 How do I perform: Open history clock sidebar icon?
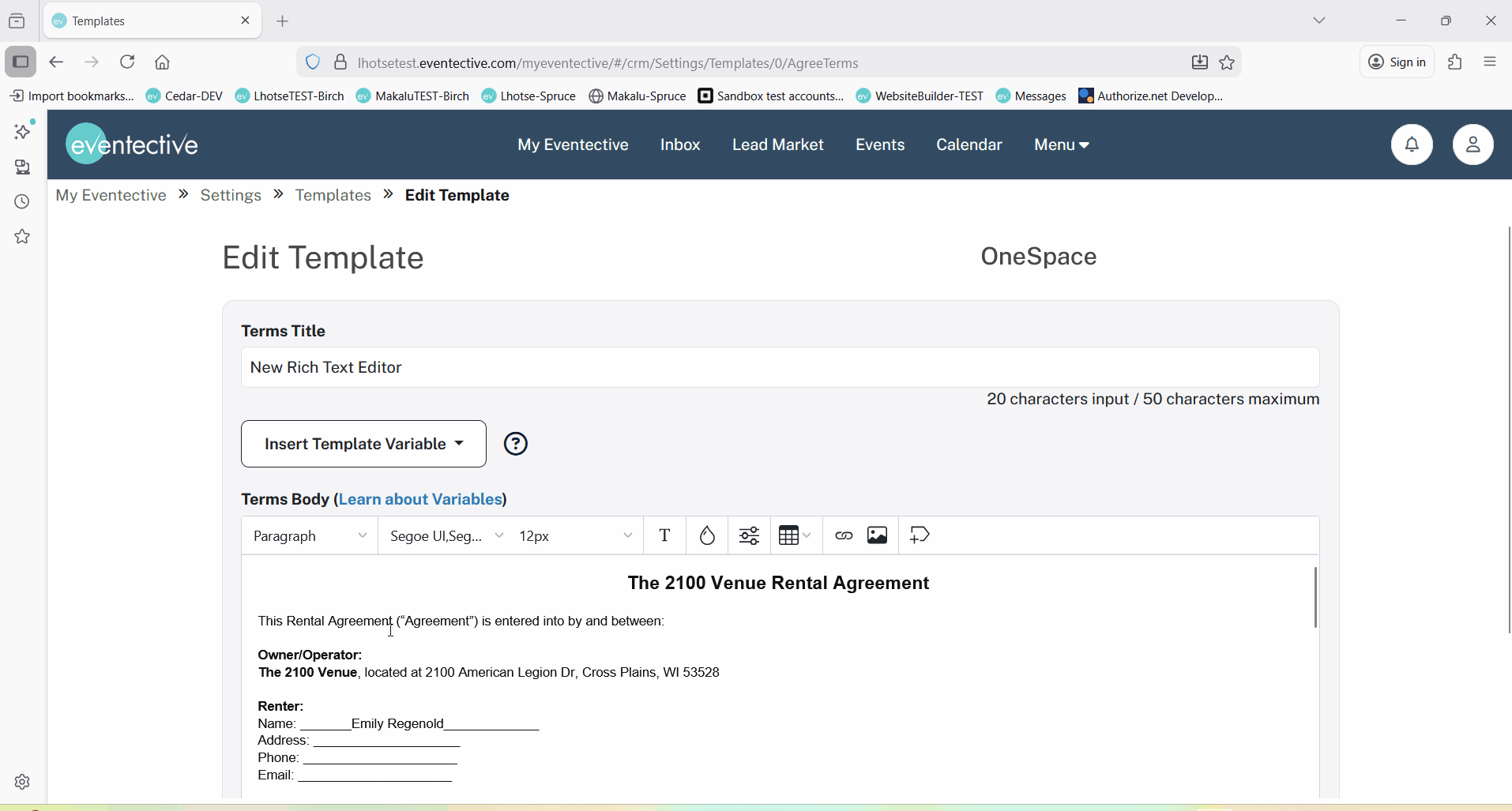tap(24, 202)
